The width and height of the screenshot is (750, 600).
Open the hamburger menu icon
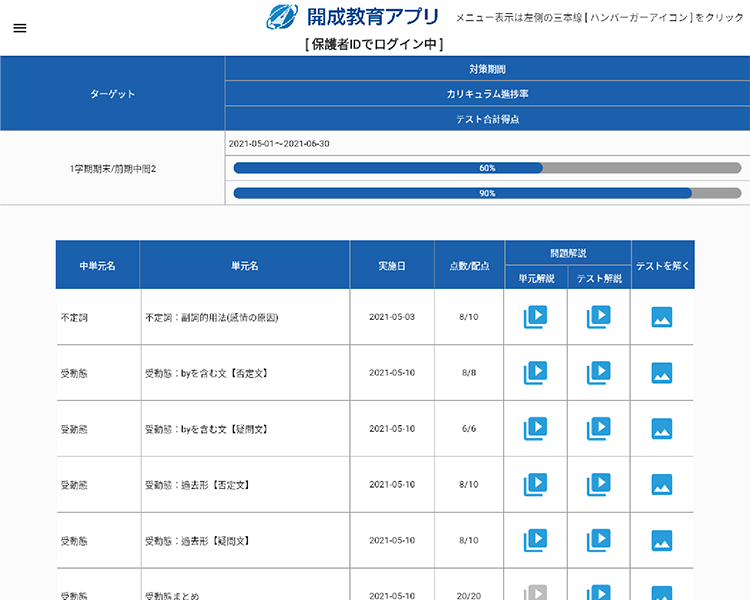[20, 28]
